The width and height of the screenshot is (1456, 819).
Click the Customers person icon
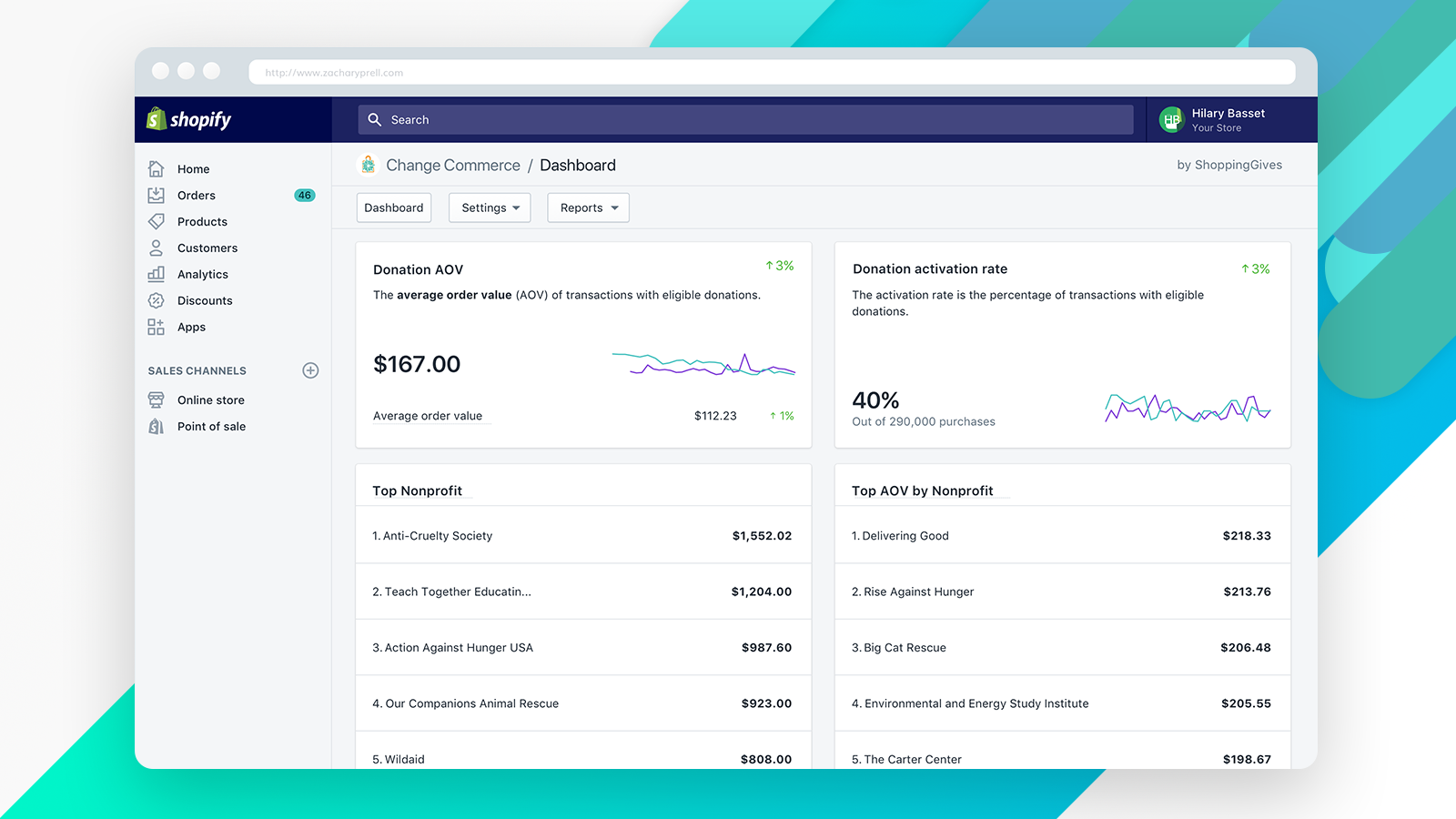point(157,248)
